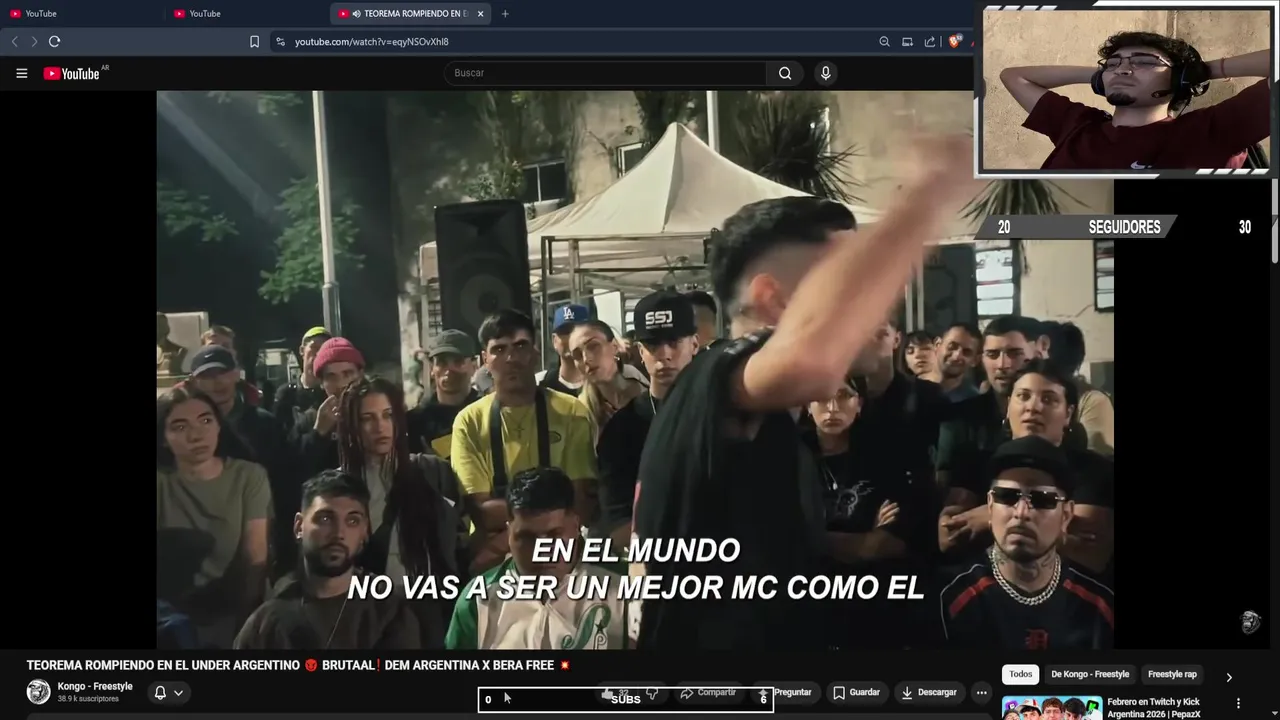Dislike the video with thumbs down
The height and width of the screenshot is (720, 1280).
(x=652, y=692)
